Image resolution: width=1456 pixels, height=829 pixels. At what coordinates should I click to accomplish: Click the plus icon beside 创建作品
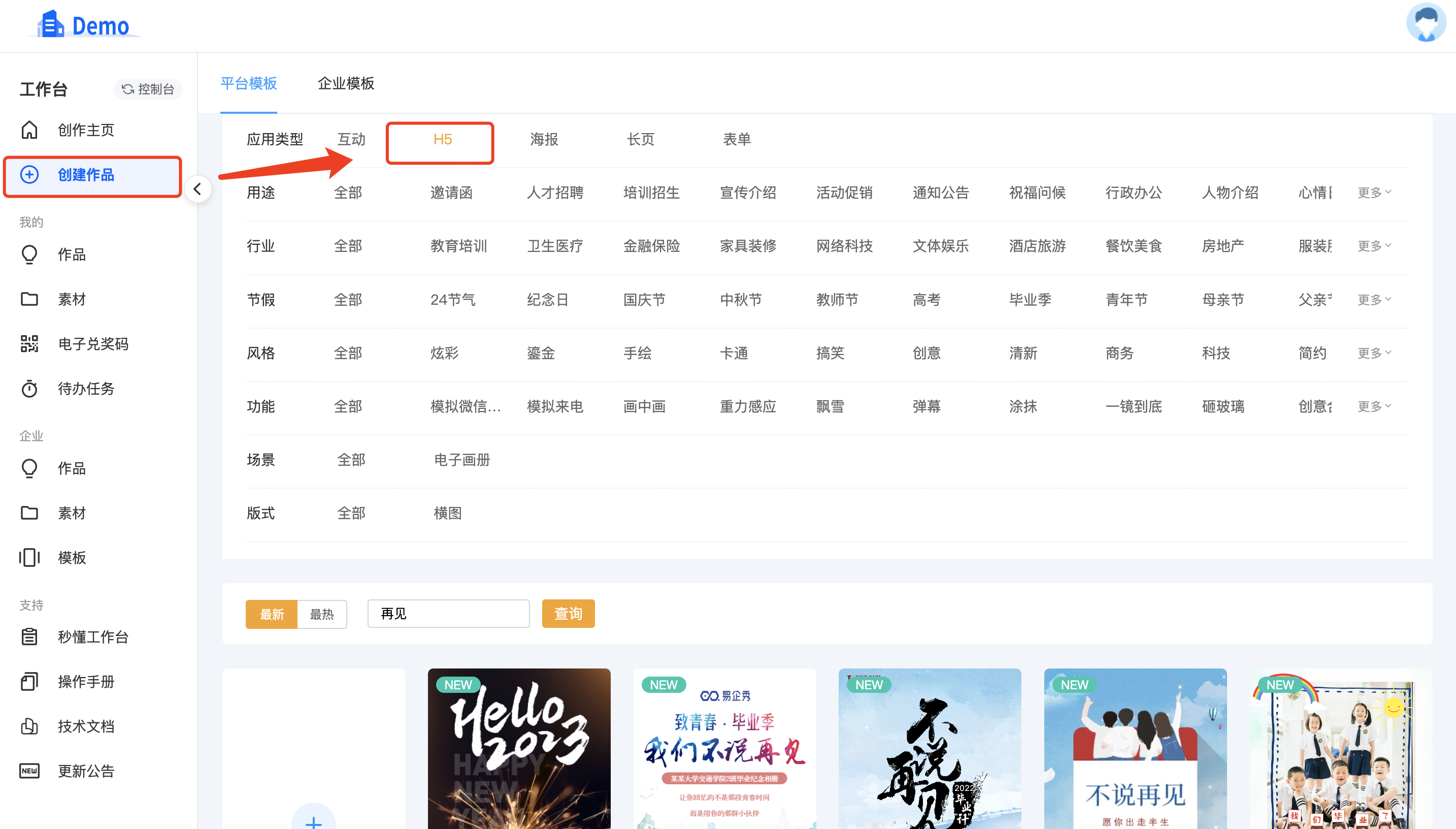29,174
